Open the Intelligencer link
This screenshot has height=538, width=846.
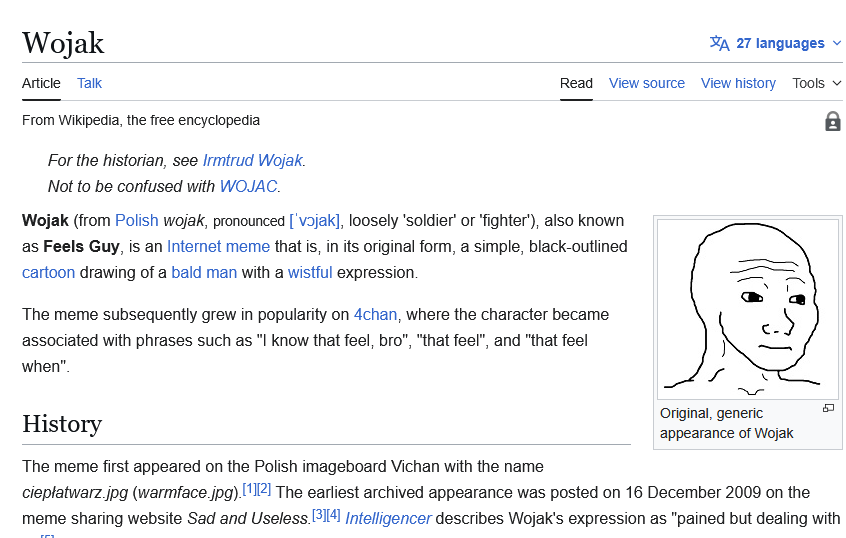click(x=388, y=518)
